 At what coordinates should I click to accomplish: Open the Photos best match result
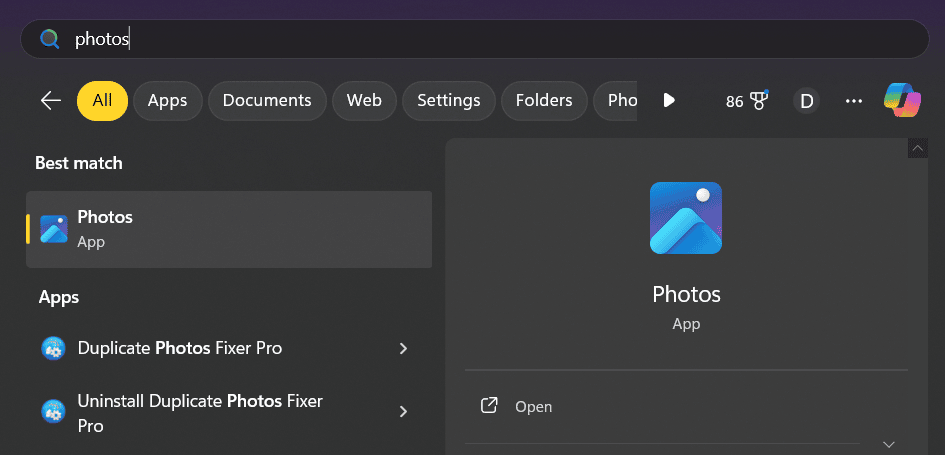coord(229,230)
